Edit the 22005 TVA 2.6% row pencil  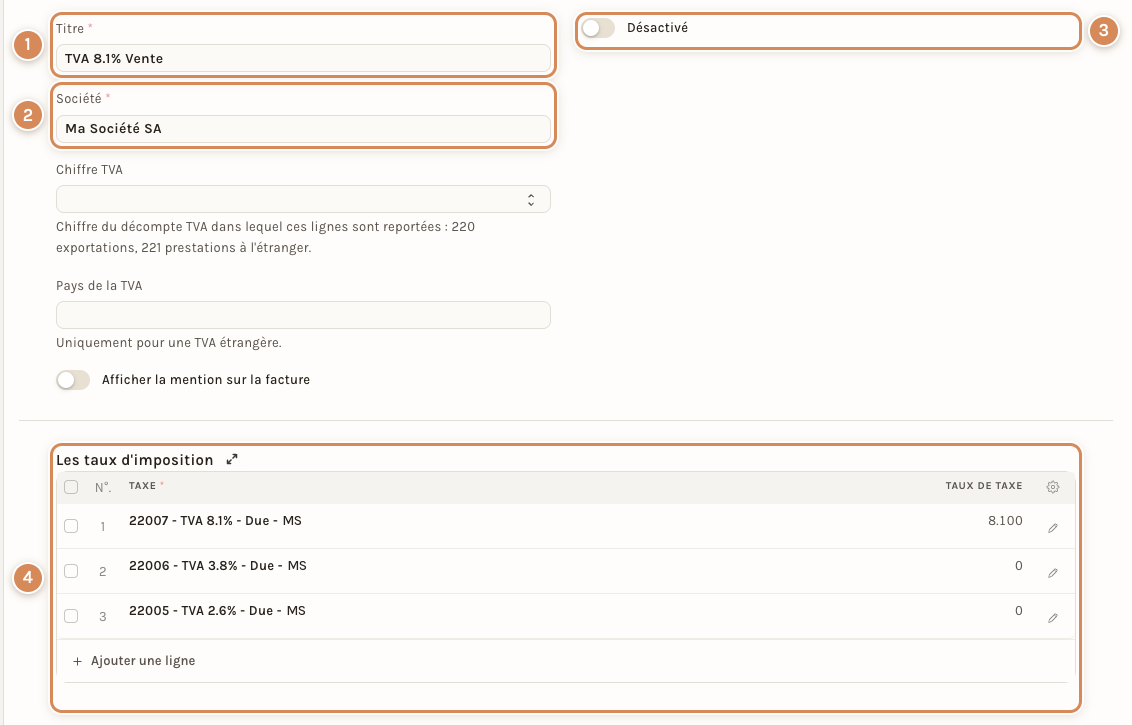(1053, 618)
